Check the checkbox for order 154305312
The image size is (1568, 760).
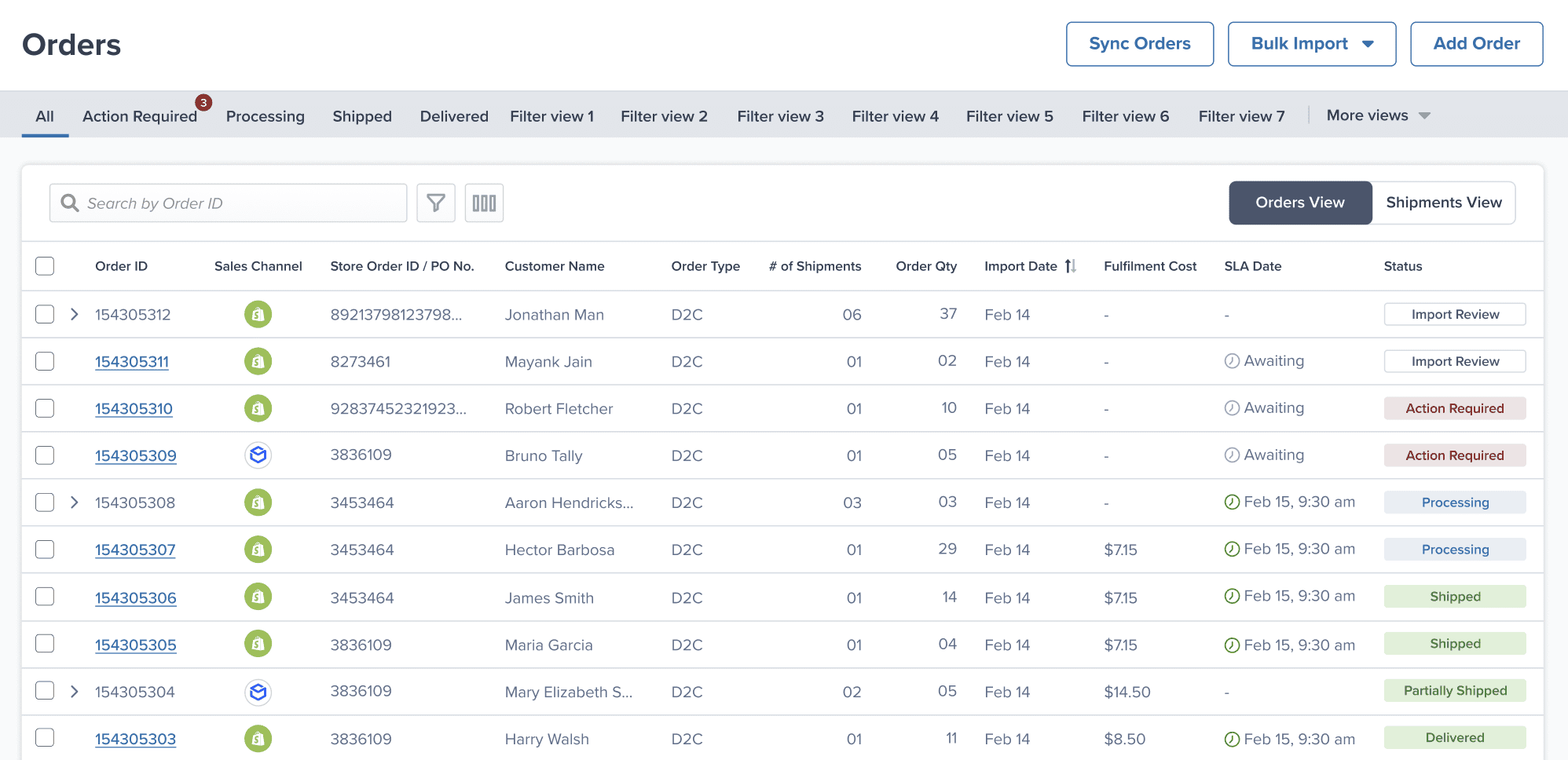coord(45,314)
